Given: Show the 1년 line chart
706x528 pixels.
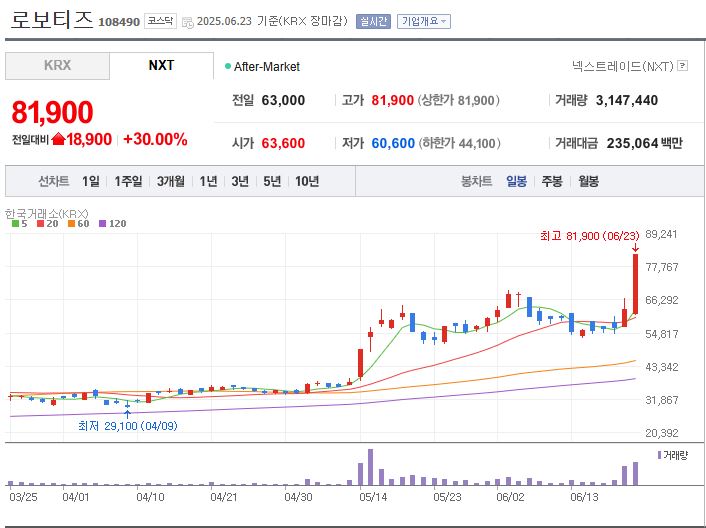Looking at the screenshot, I should click(x=208, y=181).
